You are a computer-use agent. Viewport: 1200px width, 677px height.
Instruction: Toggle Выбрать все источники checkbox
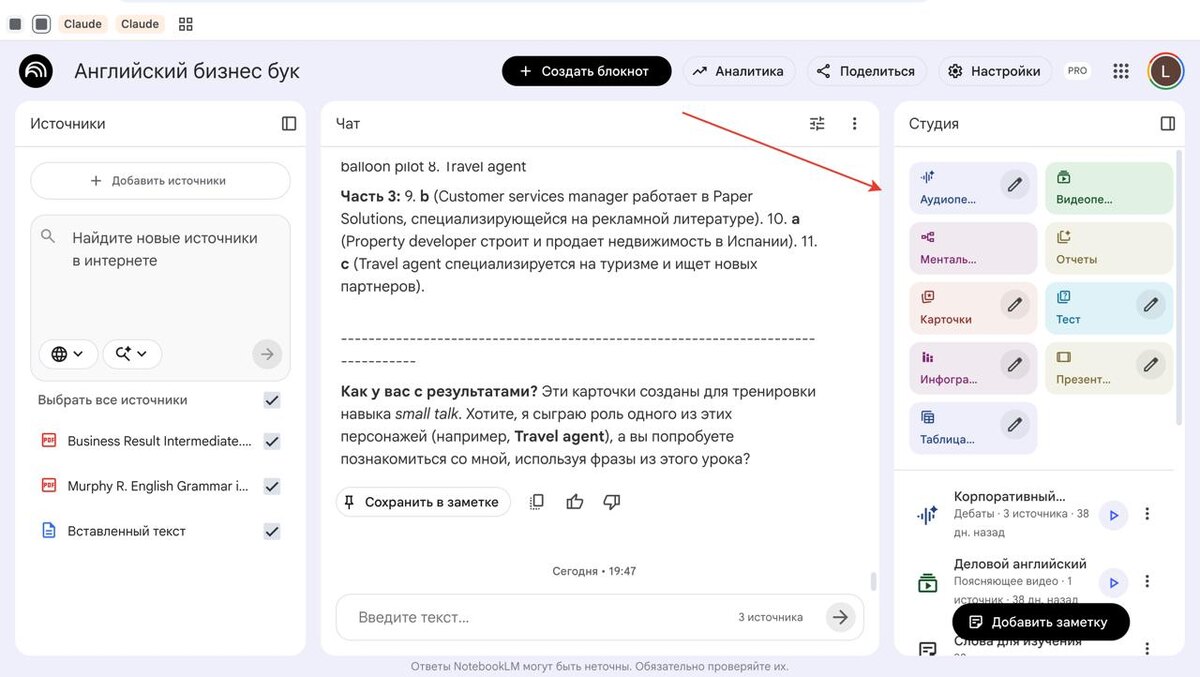coord(272,400)
